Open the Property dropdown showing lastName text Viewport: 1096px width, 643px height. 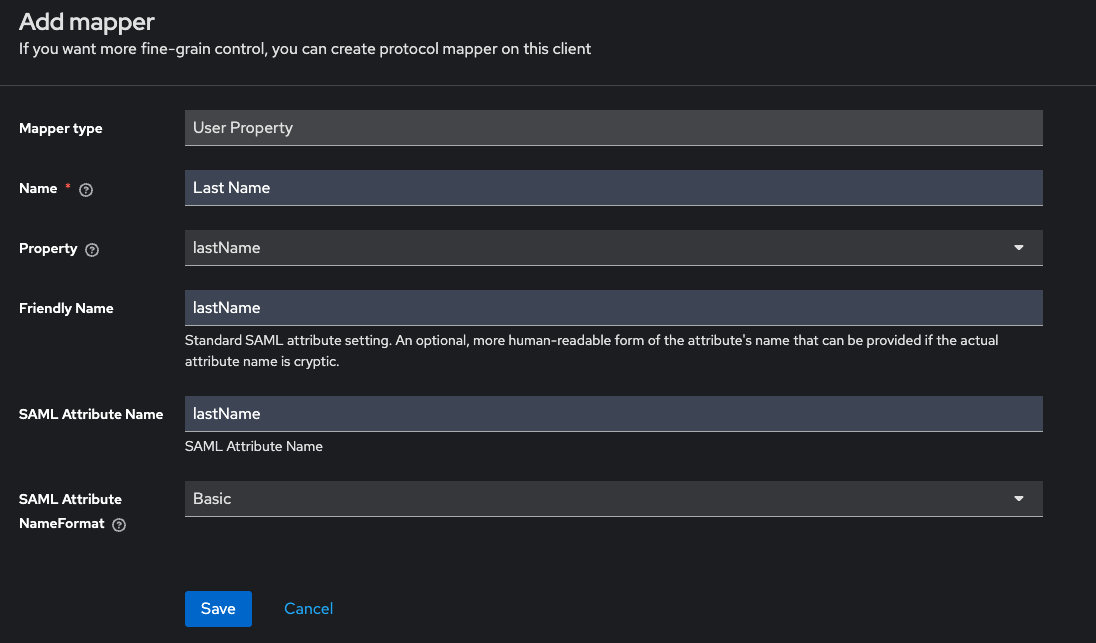[x=600, y=248]
